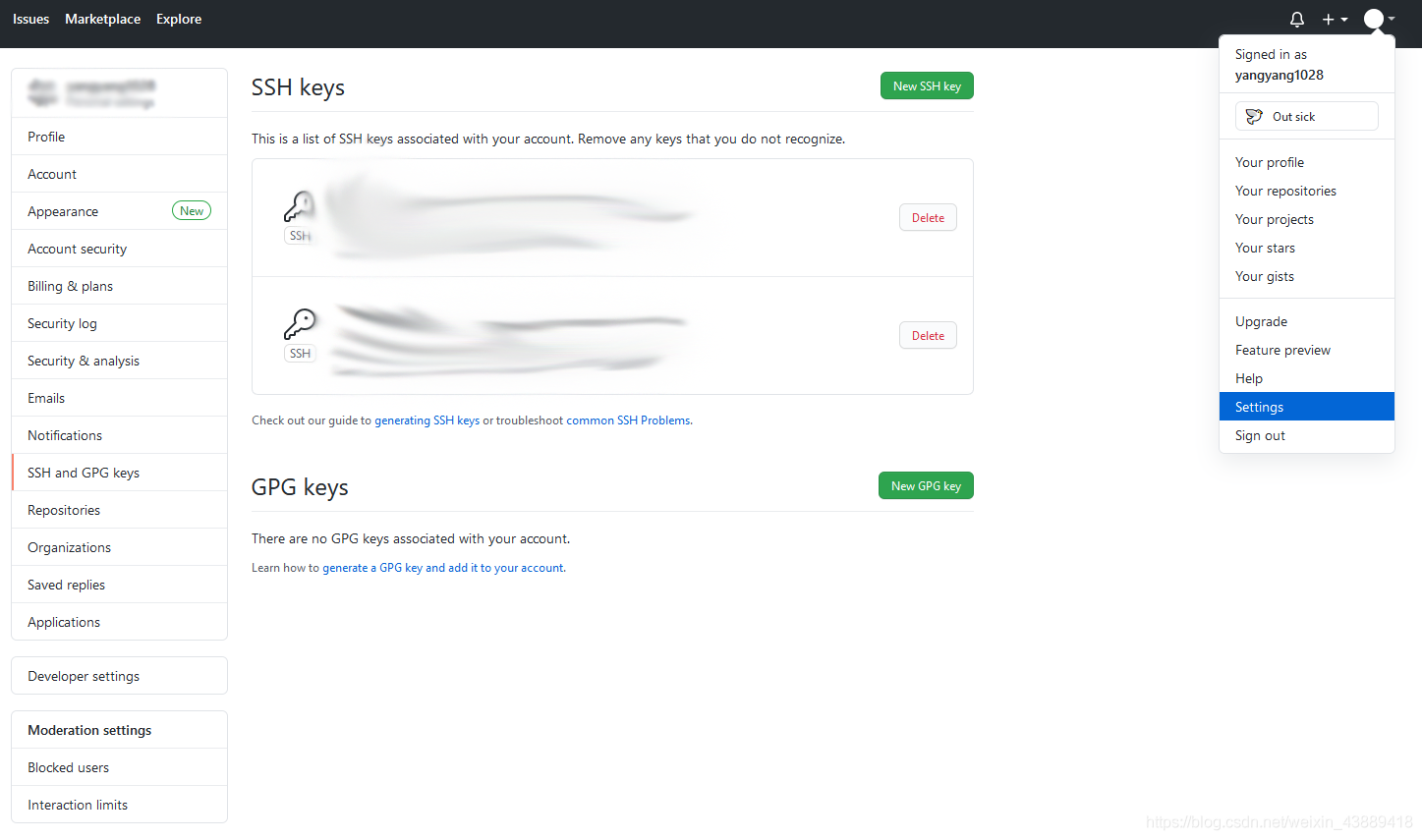The width and height of the screenshot is (1422, 840).
Task: Choose Settings in user menu
Action: pos(1306,407)
